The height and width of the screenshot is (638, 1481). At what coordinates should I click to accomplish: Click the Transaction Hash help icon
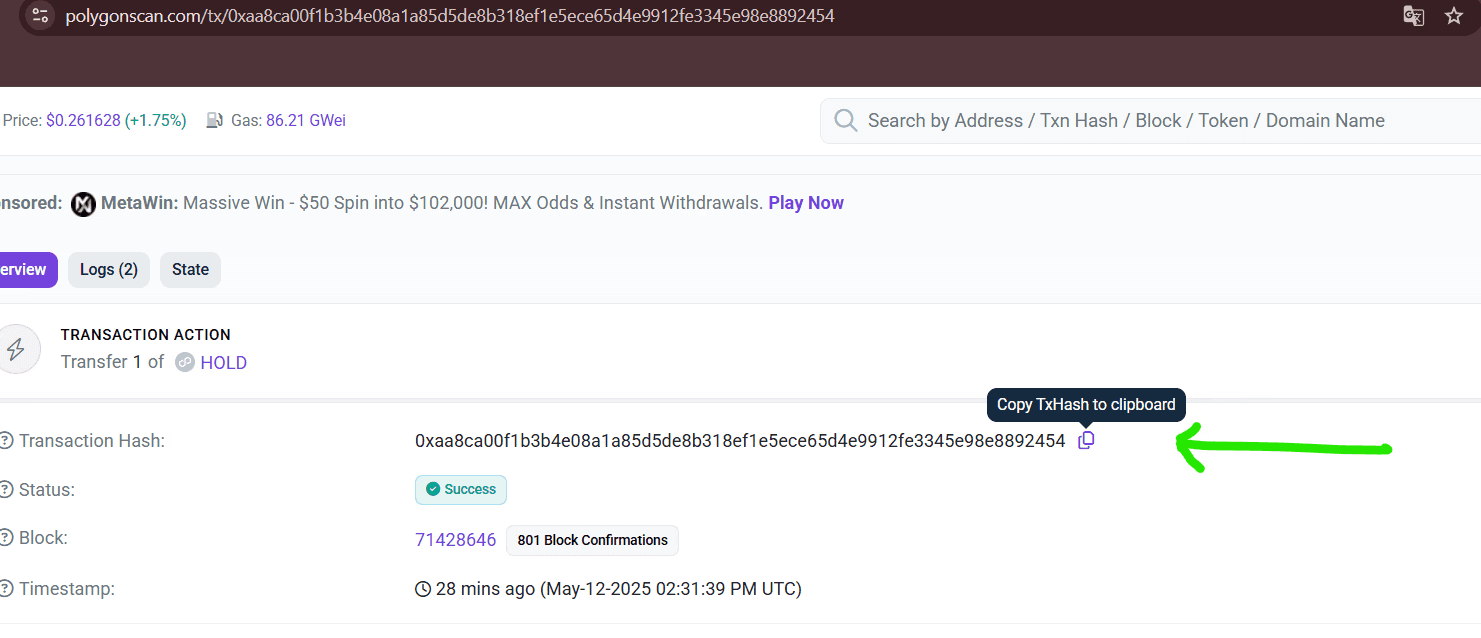pos(6,441)
